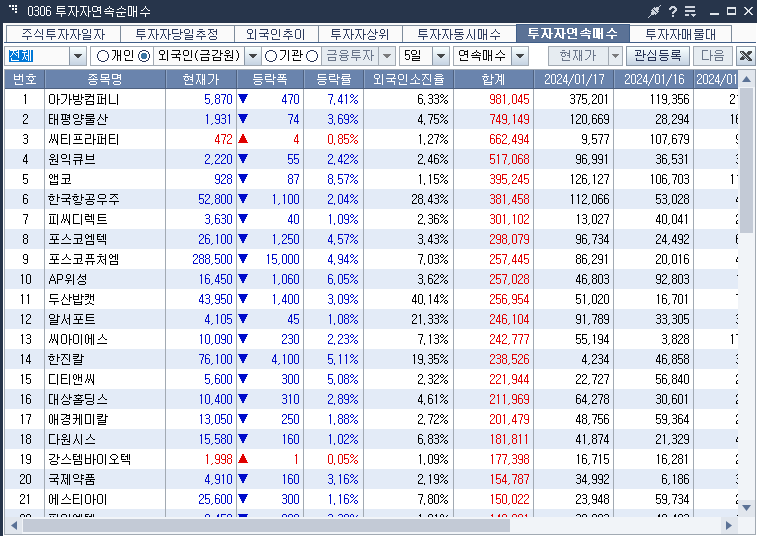Open the 5일 period dropdown
This screenshot has width=757, height=536.
pyautogui.click(x=441, y=56)
